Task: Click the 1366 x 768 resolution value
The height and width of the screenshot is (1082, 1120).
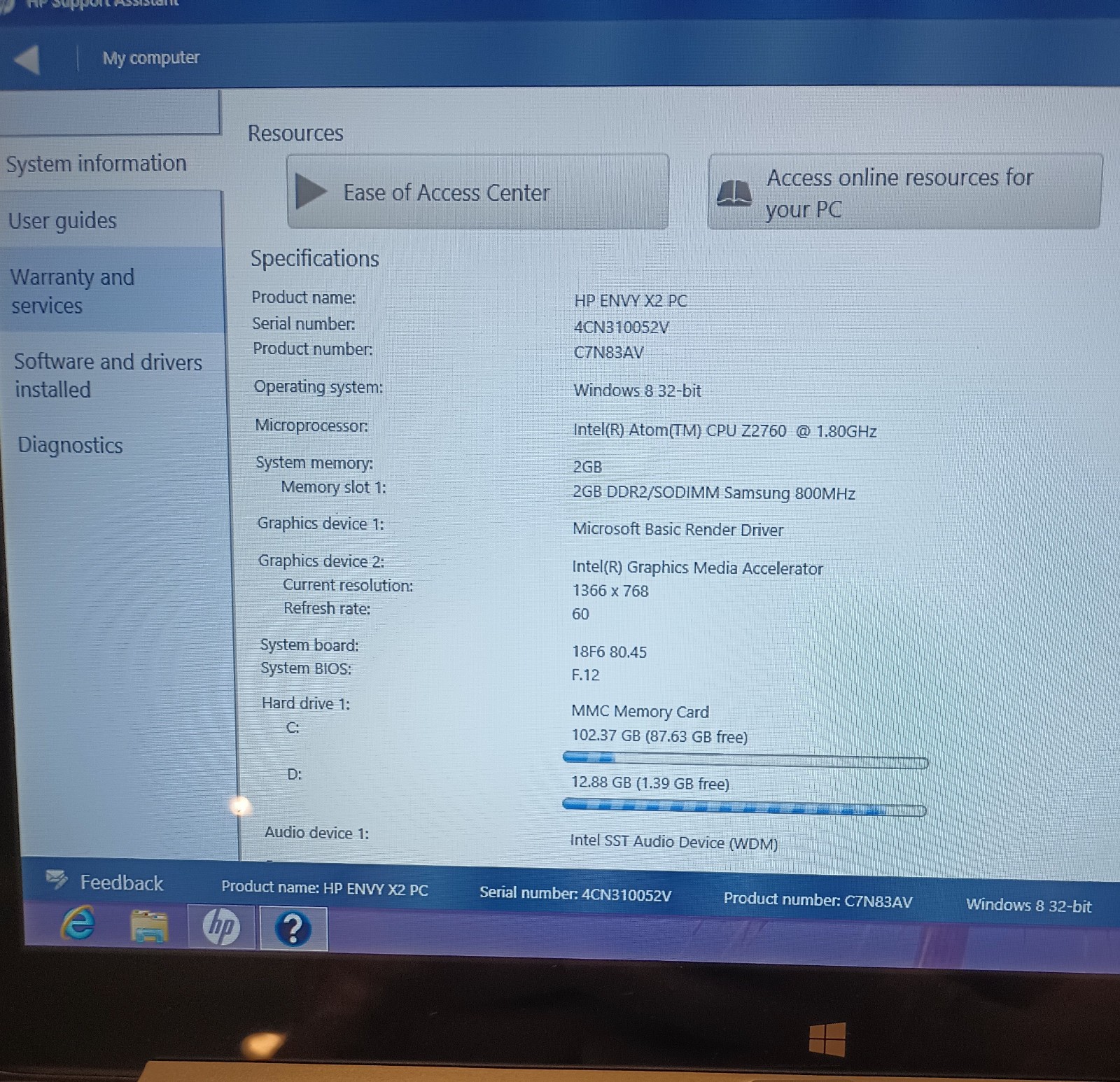Action: [610, 591]
